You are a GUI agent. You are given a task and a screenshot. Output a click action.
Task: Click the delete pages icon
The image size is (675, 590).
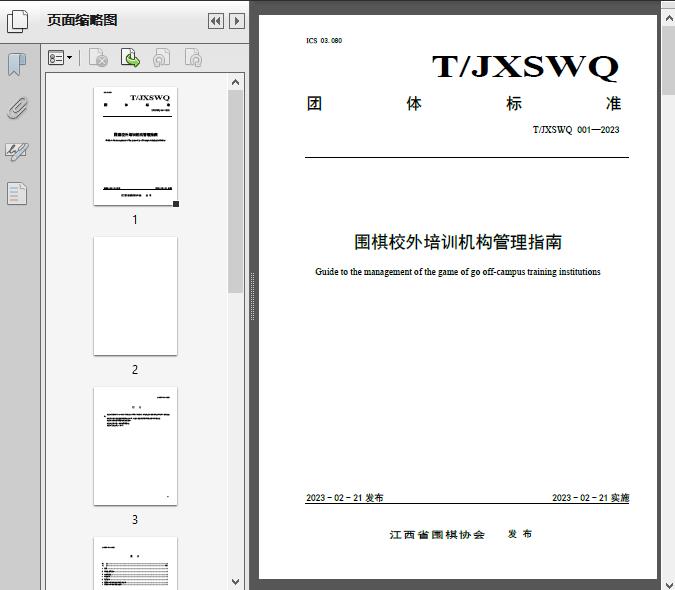(98, 58)
